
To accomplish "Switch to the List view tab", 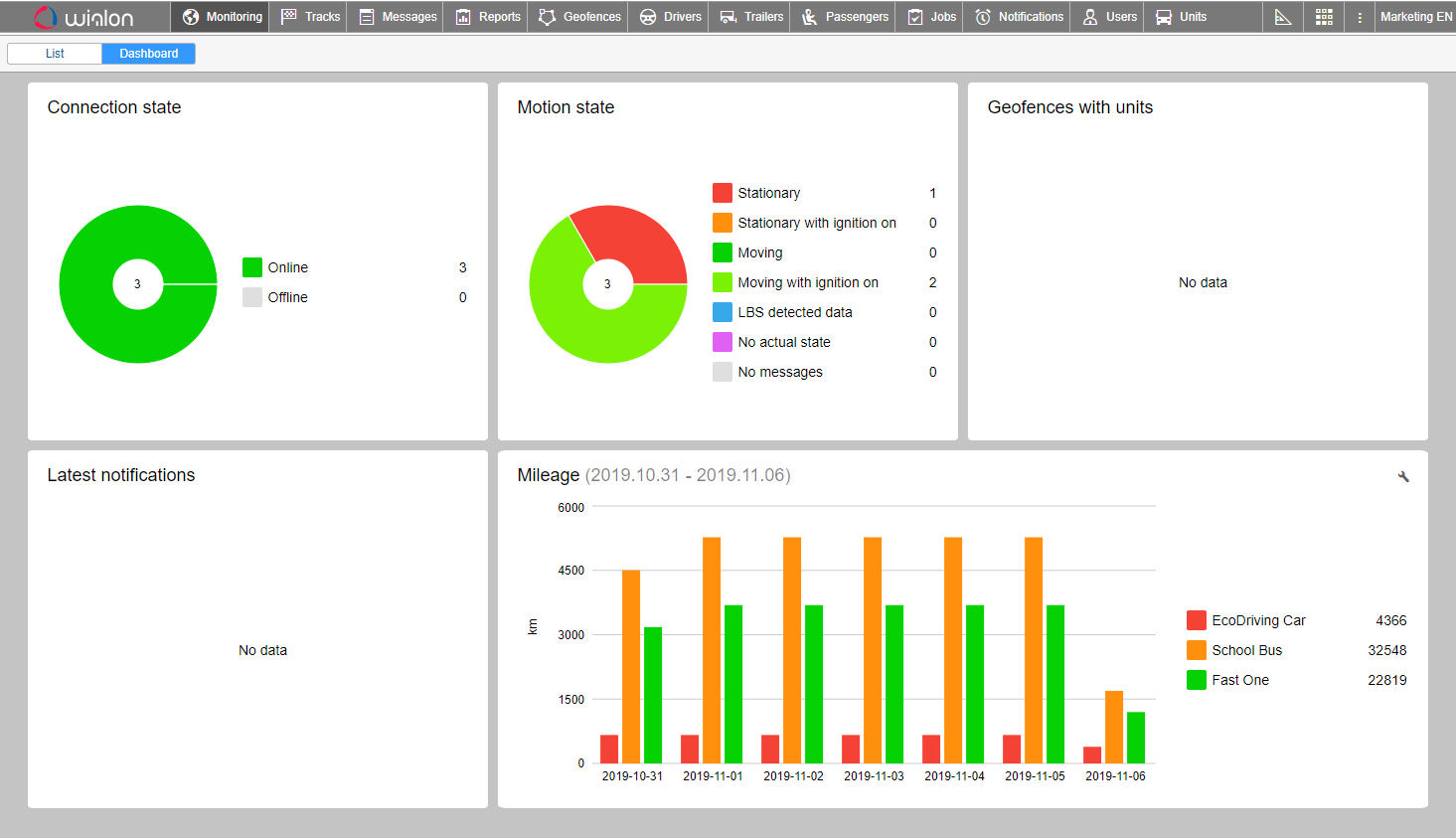I will click(x=55, y=54).
